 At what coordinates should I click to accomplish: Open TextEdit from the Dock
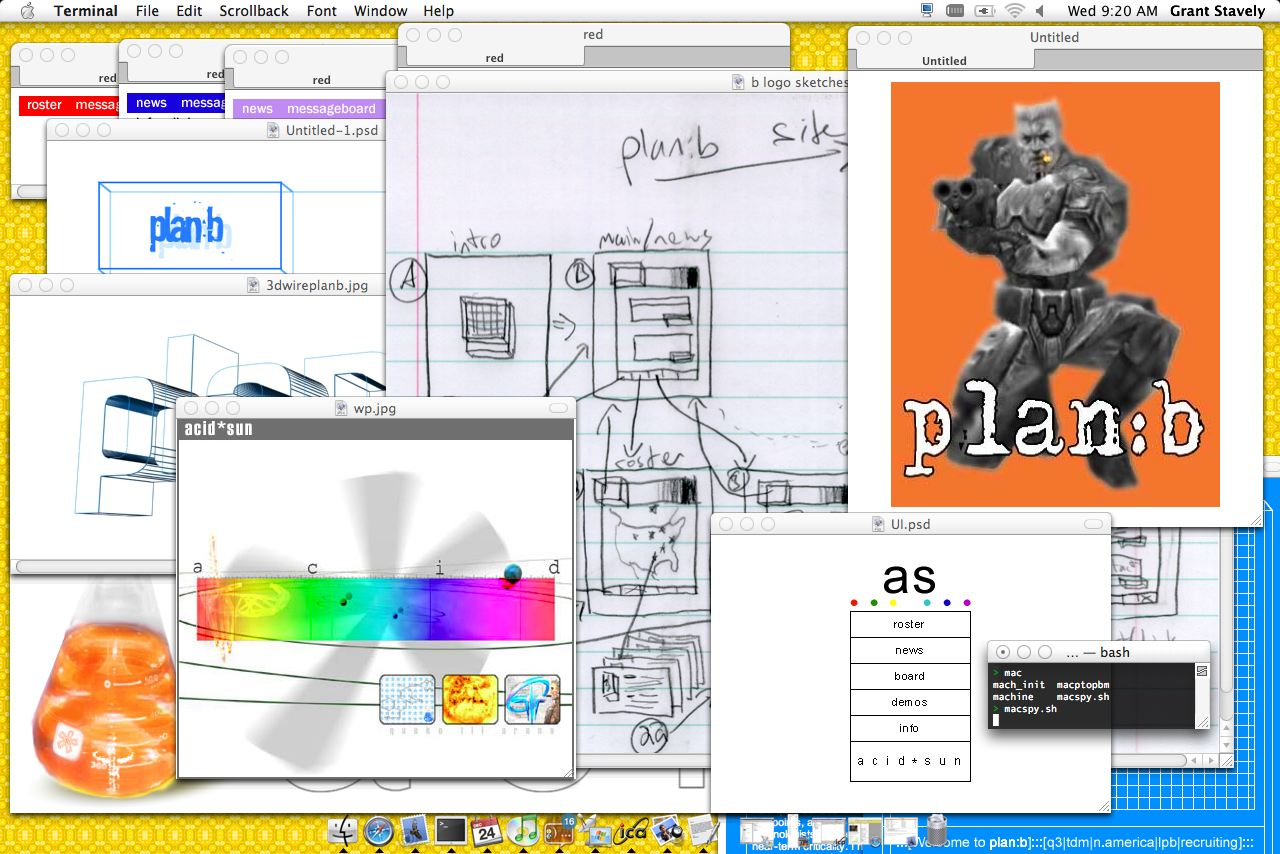coord(703,829)
